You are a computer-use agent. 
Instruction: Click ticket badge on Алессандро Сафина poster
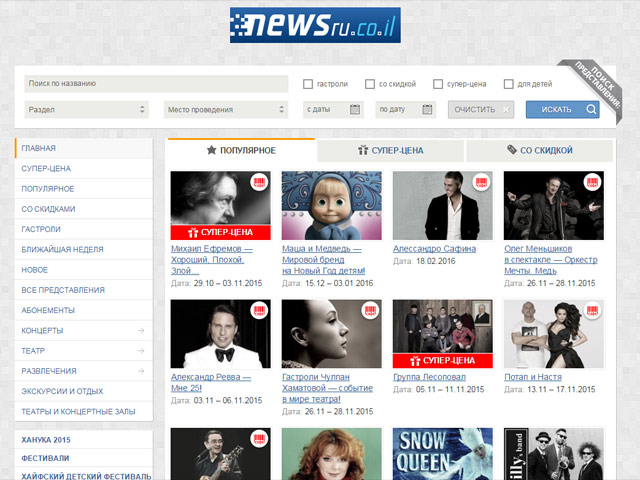click(x=481, y=182)
